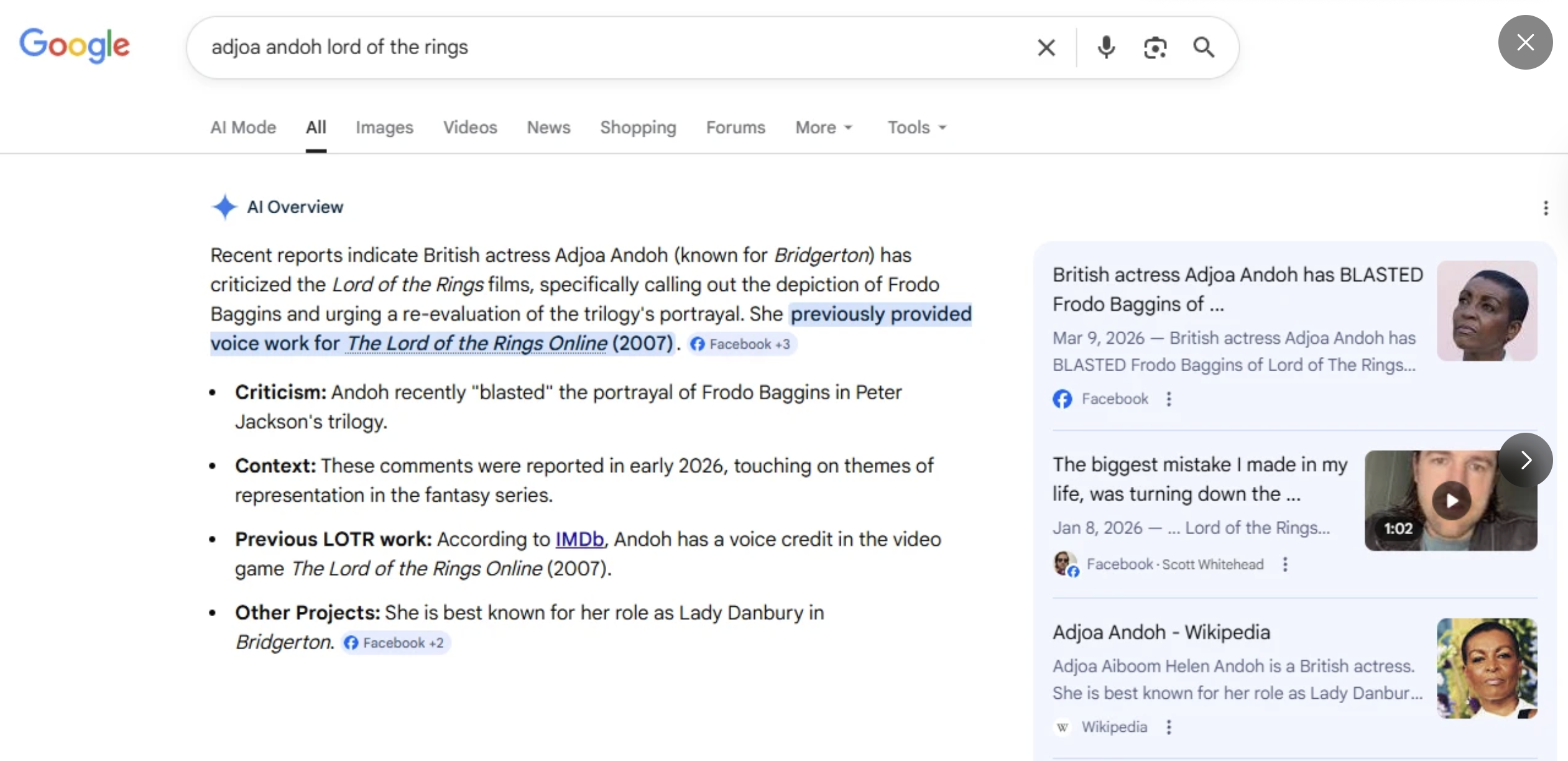This screenshot has width=1568, height=761.
Task: Expand the Facebook +2 sources chip
Action: point(396,642)
